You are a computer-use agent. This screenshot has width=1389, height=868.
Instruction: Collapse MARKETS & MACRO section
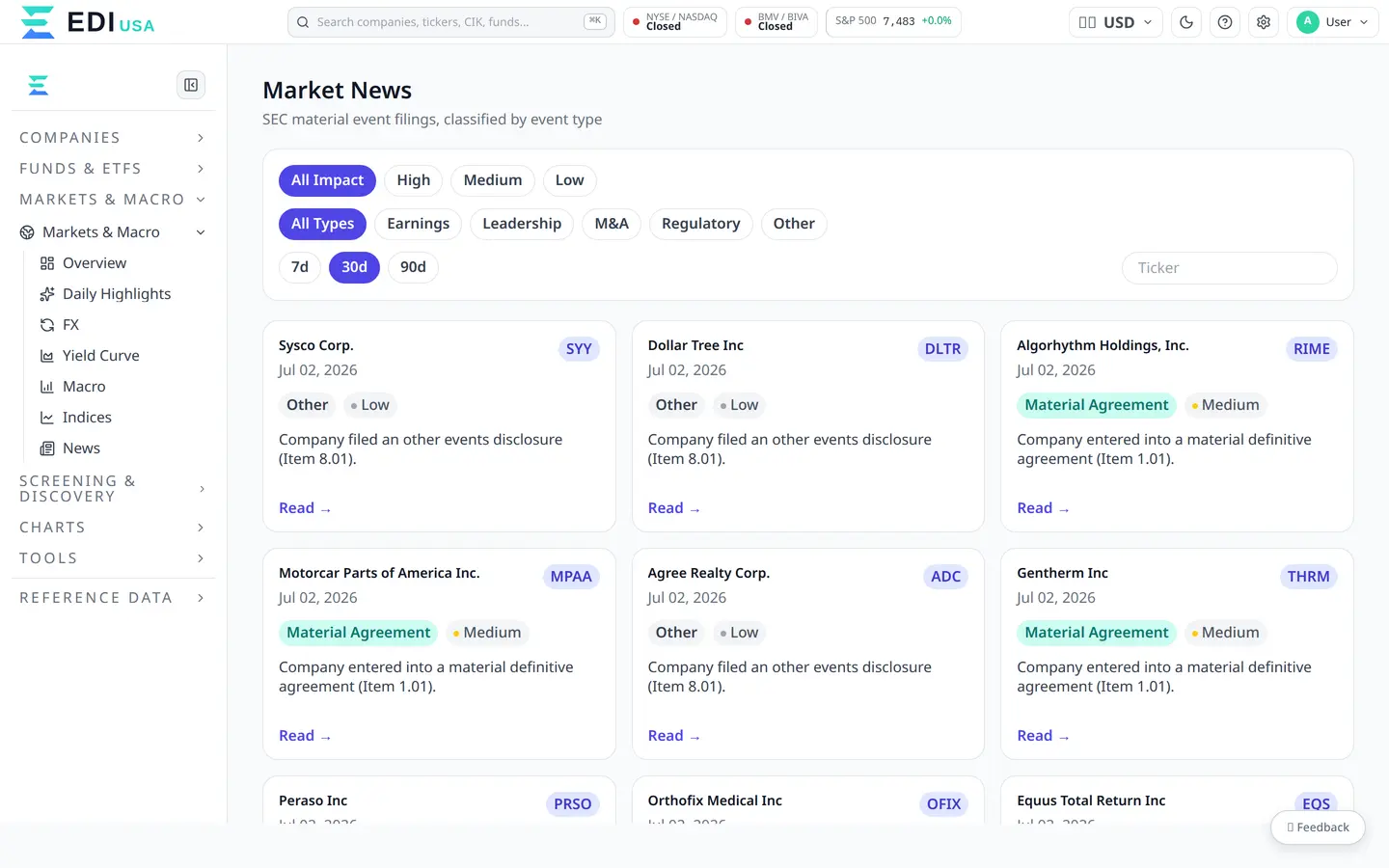coord(112,200)
